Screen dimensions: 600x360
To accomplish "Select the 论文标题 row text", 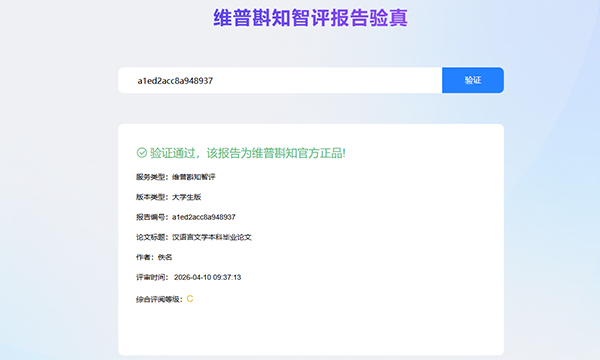I will coord(194,237).
